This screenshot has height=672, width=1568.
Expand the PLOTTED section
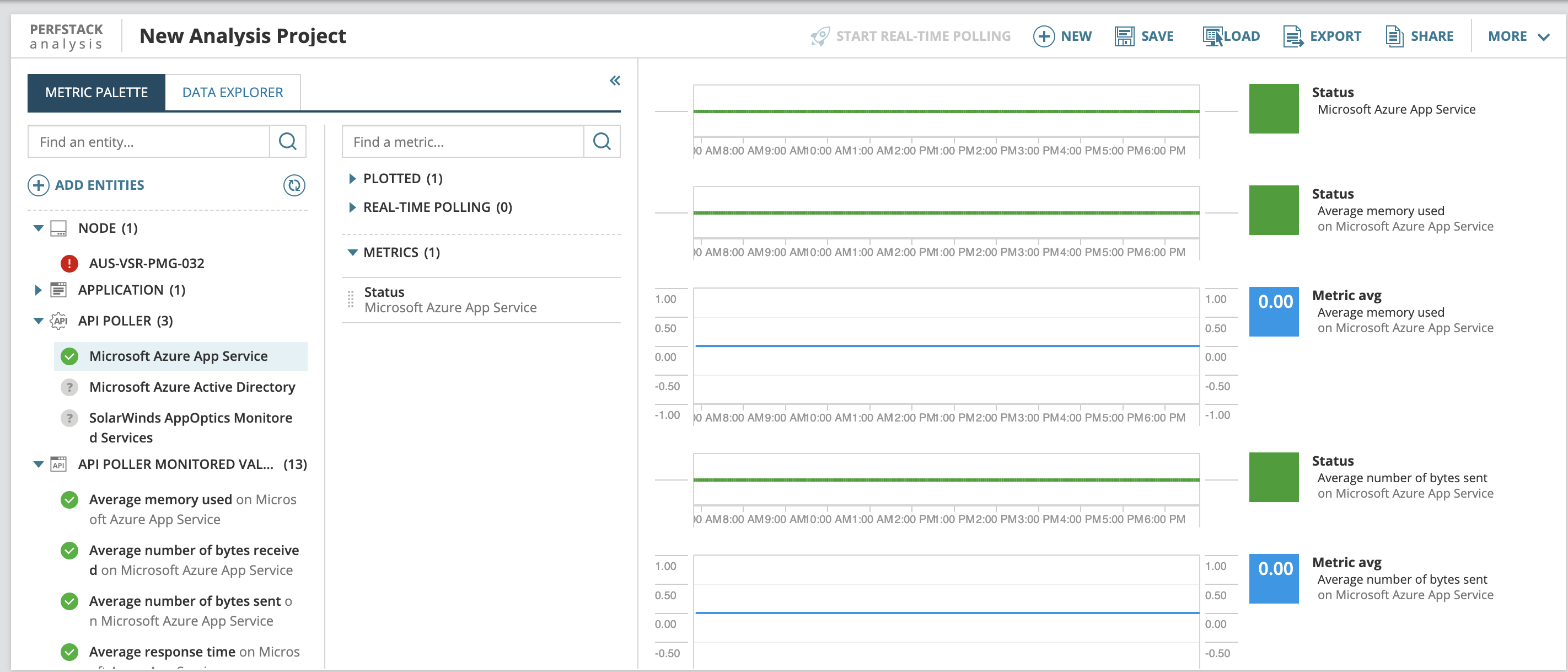pos(352,179)
